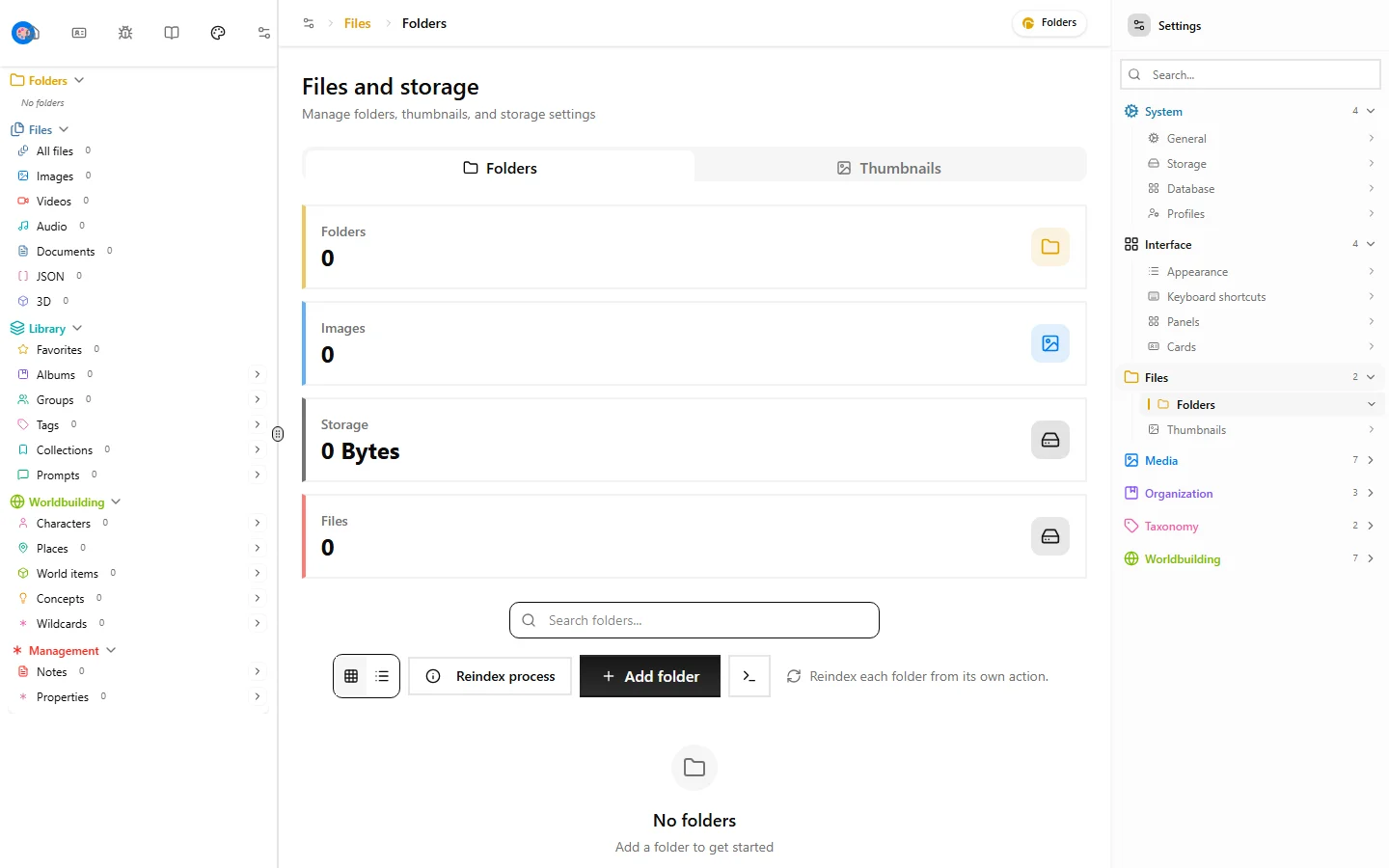Image resolution: width=1389 pixels, height=868 pixels.
Task: Click the Taxonomy tag icon in settings
Action: point(1131,527)
